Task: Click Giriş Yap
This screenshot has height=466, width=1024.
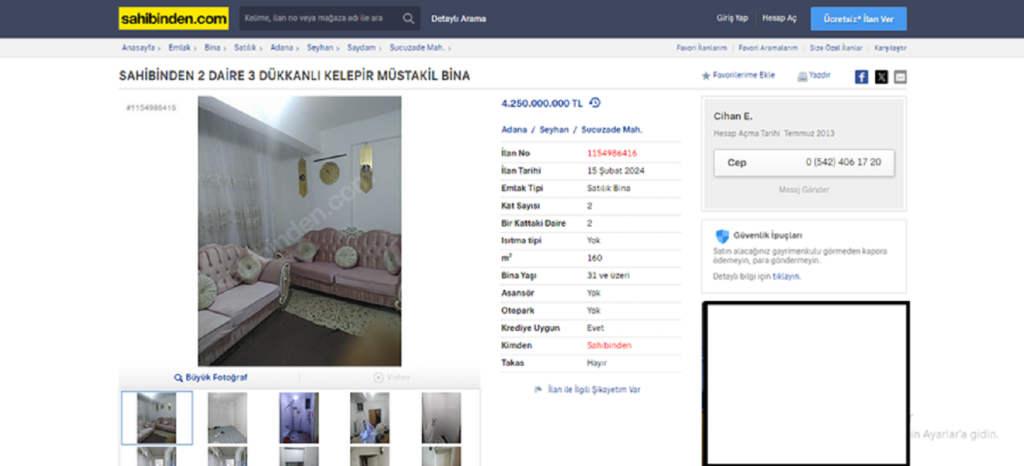Action: click(x=731, y=18)
